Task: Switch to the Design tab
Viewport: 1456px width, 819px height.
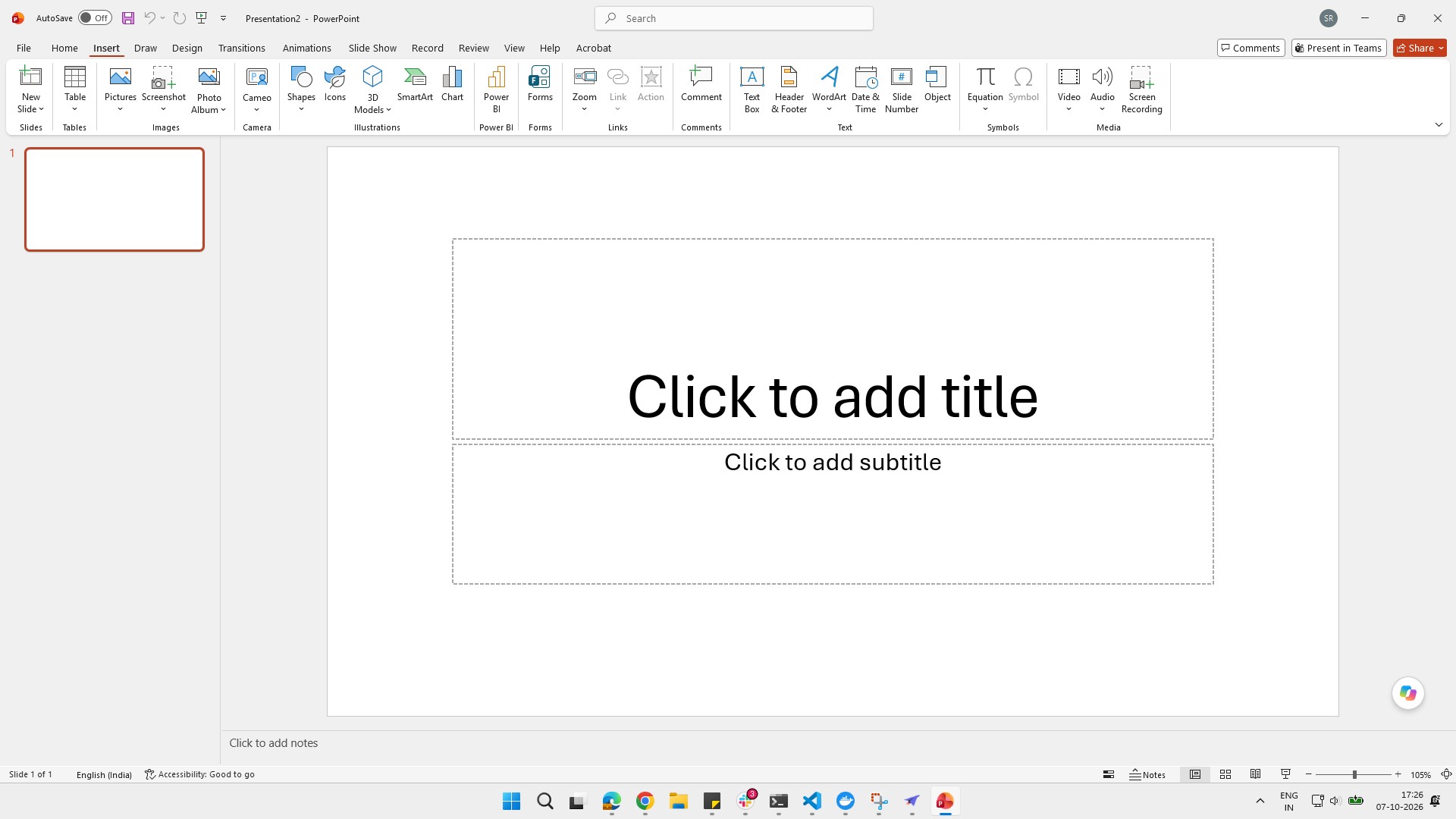Action: 187,48
